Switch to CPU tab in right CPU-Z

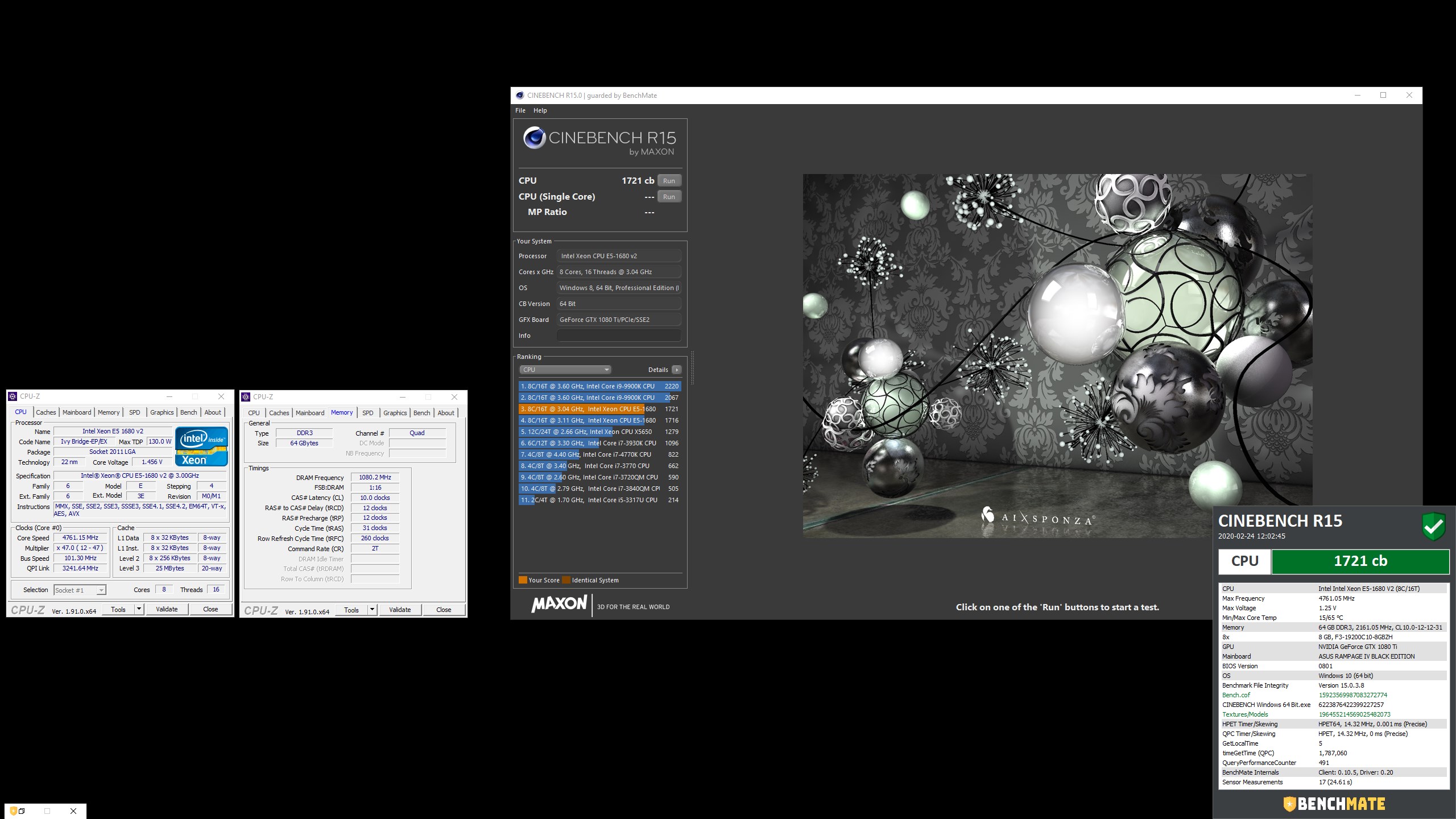254,413
